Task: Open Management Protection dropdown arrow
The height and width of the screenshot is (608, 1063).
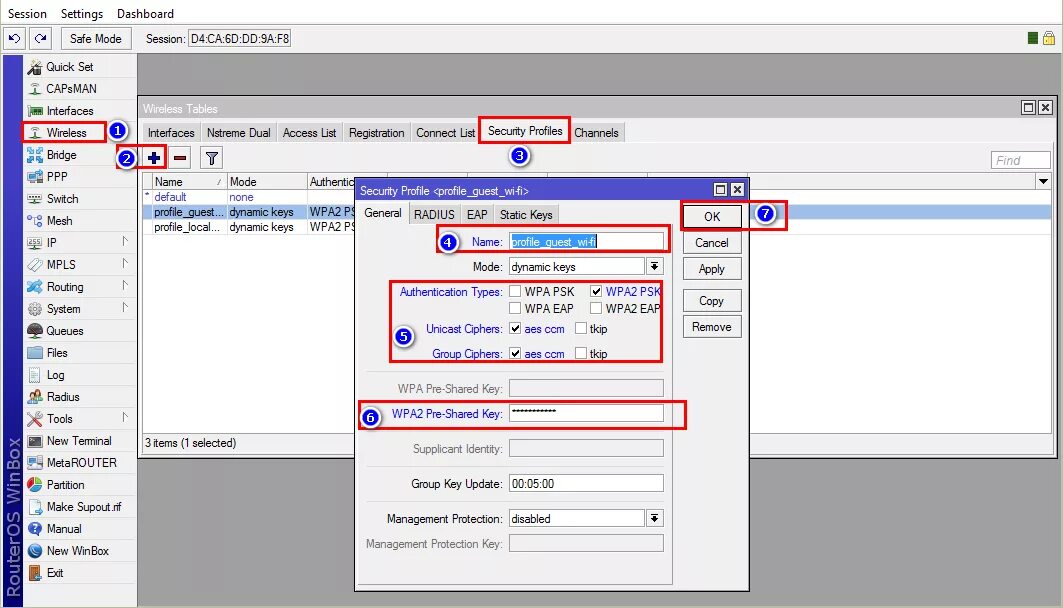Action: click(x=654, y=519)
